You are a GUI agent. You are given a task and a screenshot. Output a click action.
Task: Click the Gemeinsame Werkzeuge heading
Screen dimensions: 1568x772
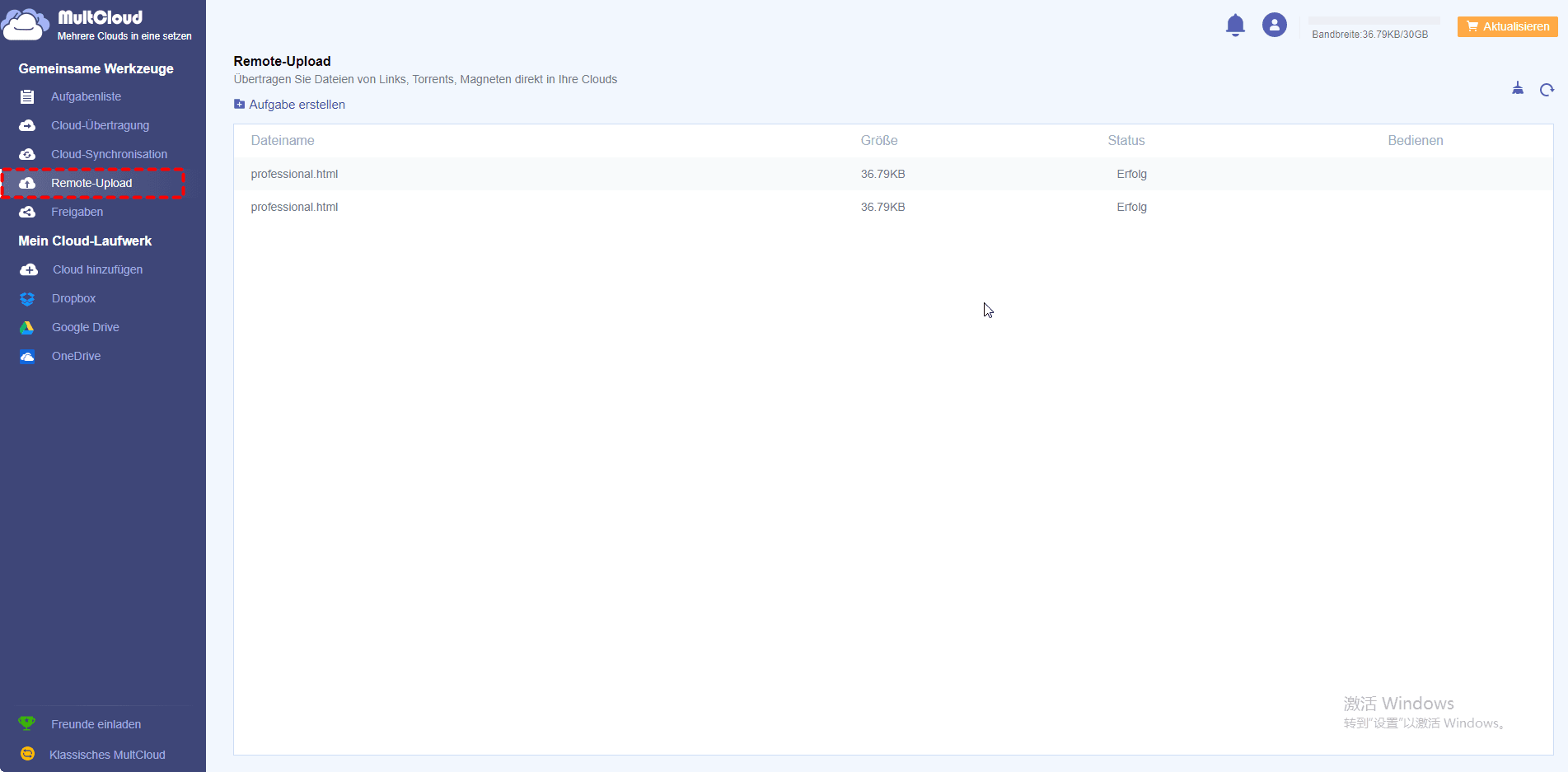coord(96,68)
